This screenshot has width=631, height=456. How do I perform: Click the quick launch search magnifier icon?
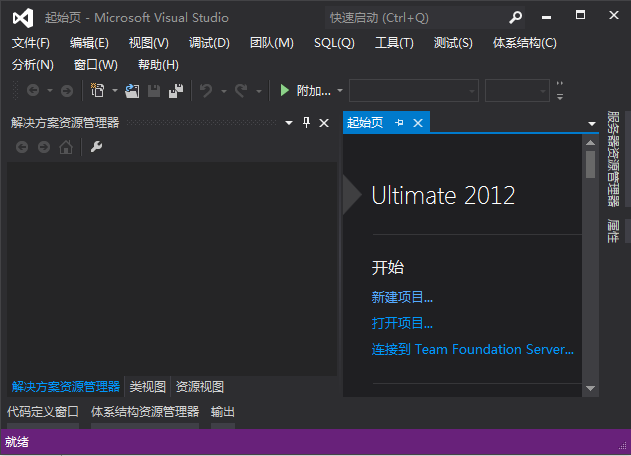[x=515, y=18]
